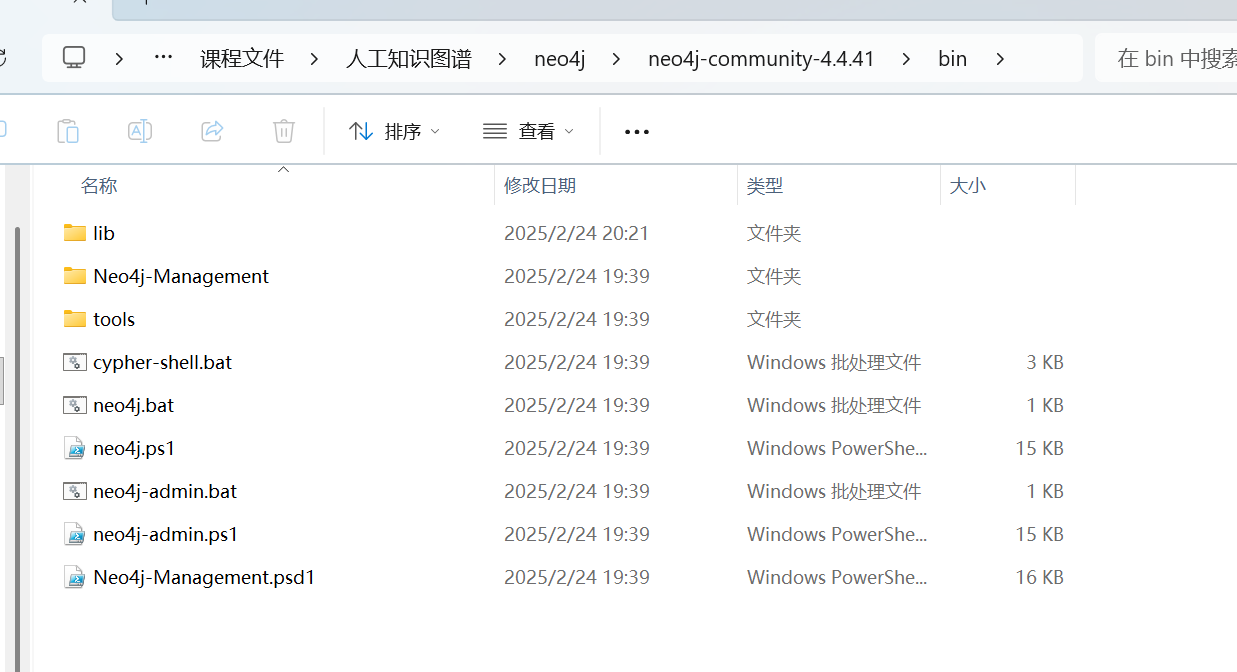Click the 3 KB size of cypher-shell.bat

point(1044,362)
